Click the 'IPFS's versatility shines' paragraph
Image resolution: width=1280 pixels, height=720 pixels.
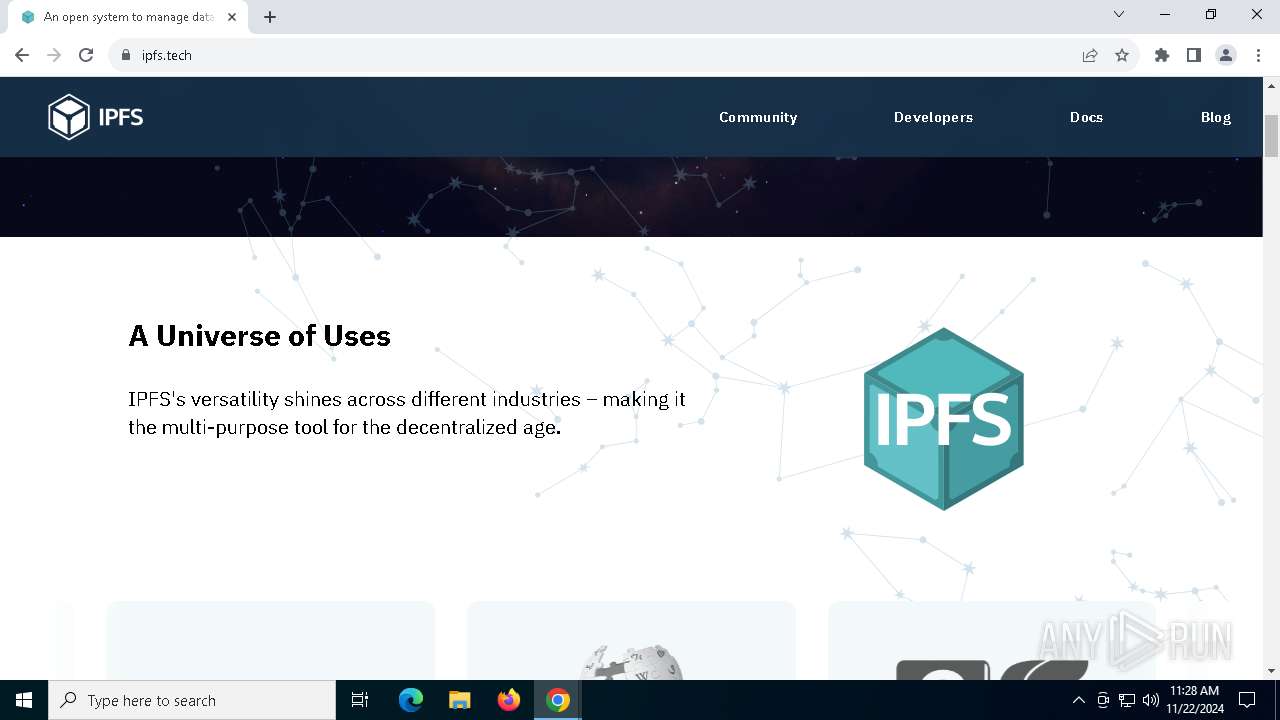[407, 413]
